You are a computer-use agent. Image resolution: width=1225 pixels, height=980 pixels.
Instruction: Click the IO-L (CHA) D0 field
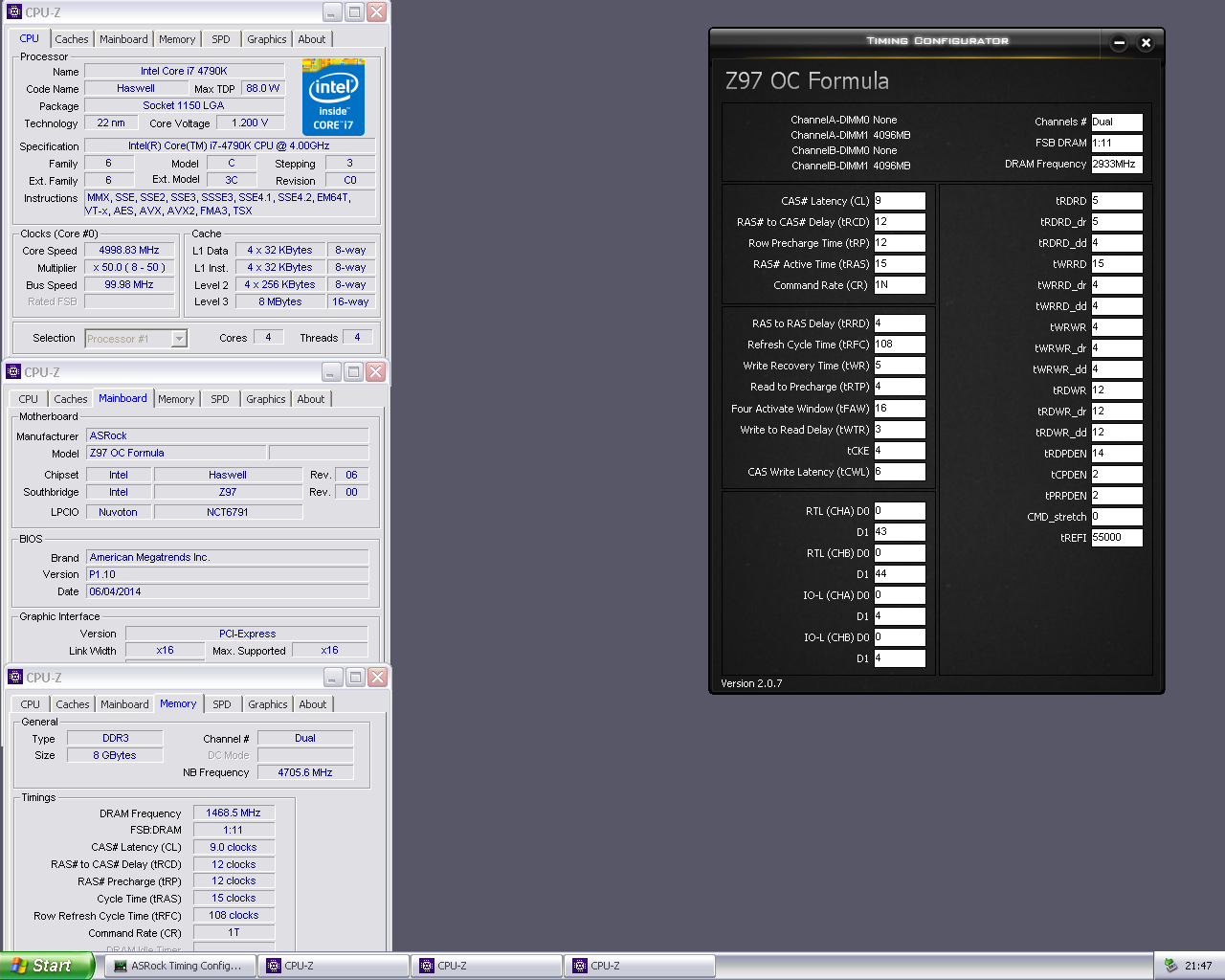pos(900,595)
